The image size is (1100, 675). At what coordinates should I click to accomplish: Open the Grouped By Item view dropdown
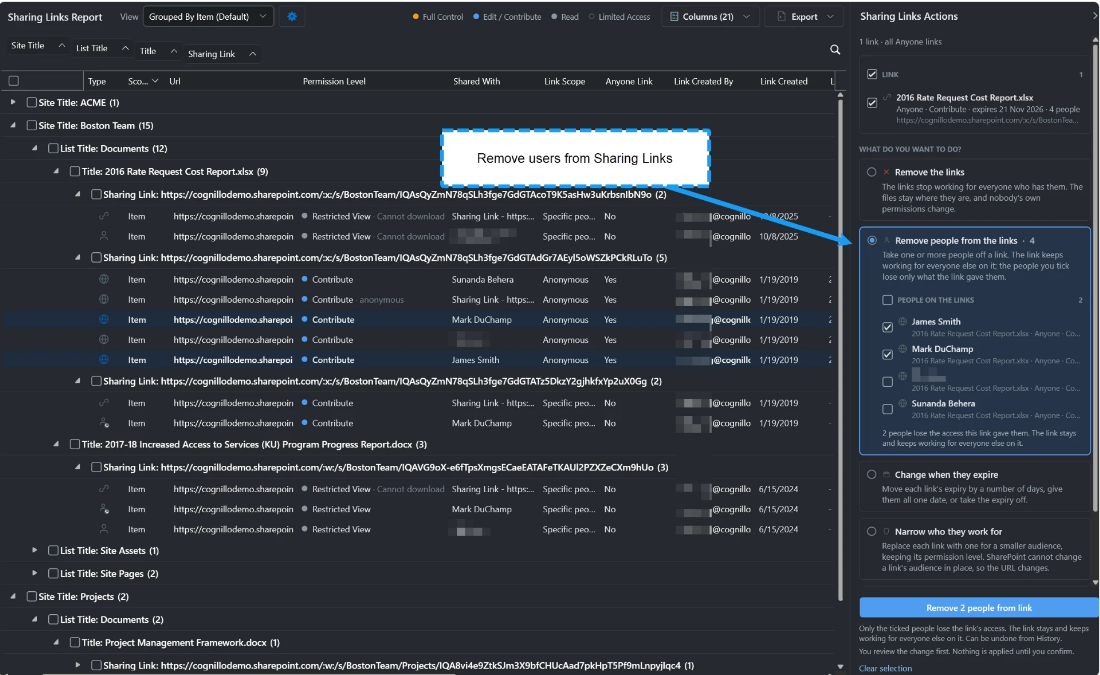pos(208,17)
